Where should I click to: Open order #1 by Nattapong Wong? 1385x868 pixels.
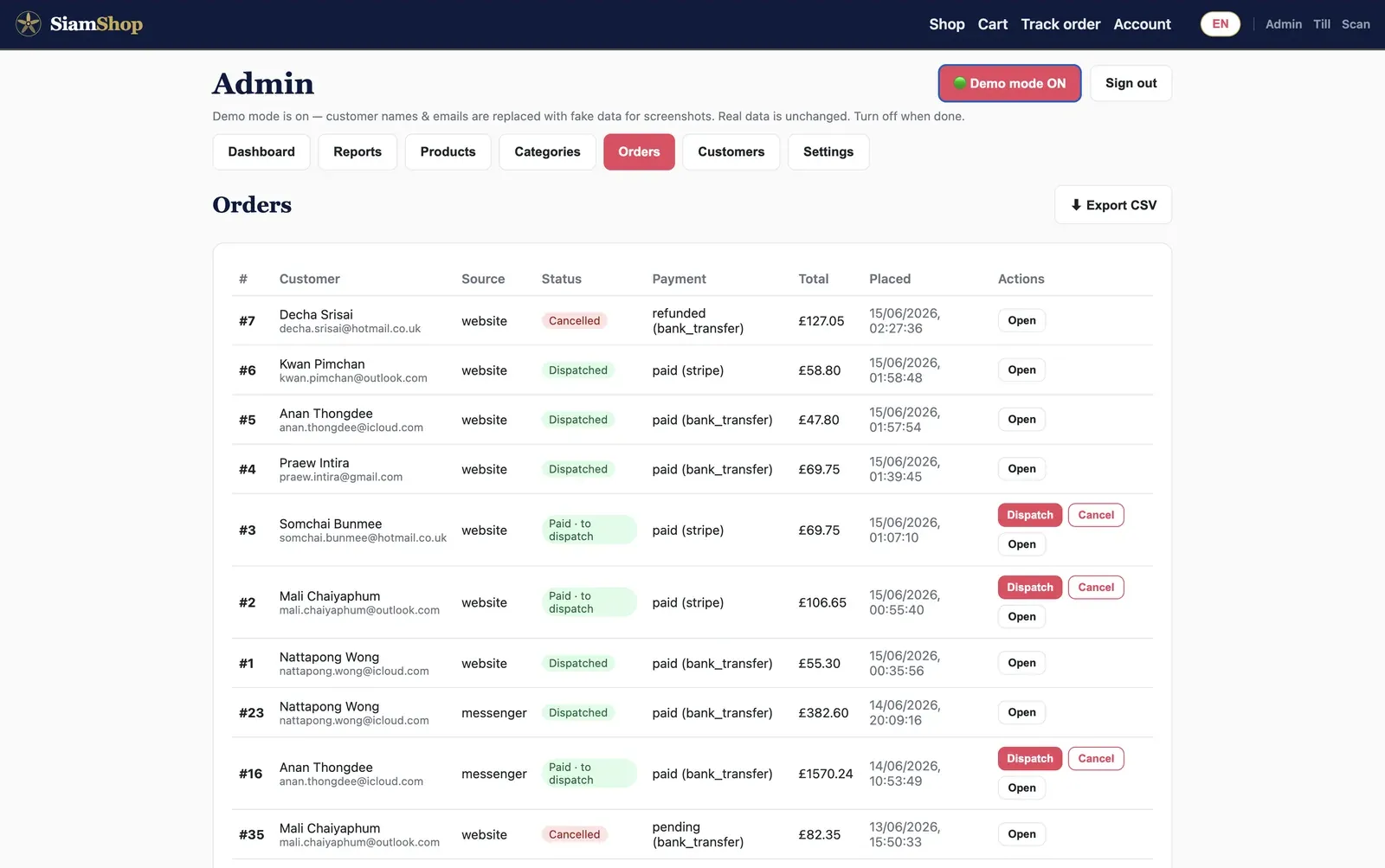(x=1021, y=663)
